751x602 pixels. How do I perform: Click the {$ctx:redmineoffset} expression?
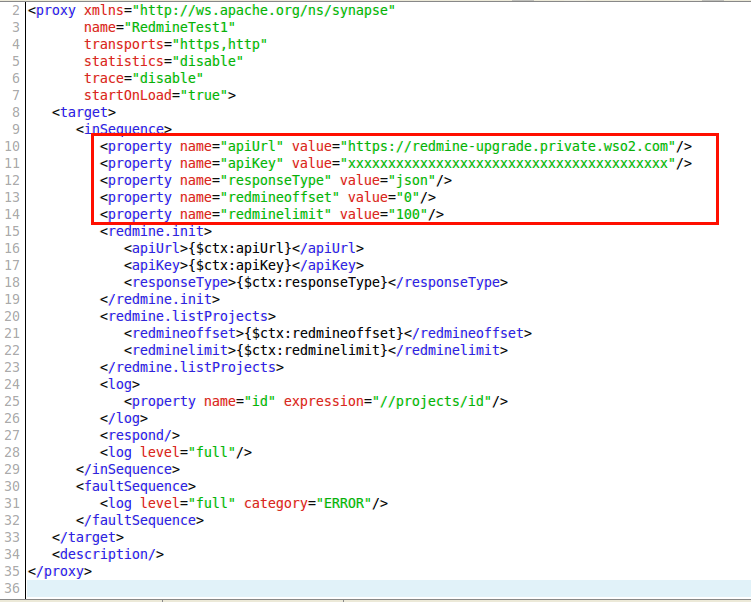(324, 333)
